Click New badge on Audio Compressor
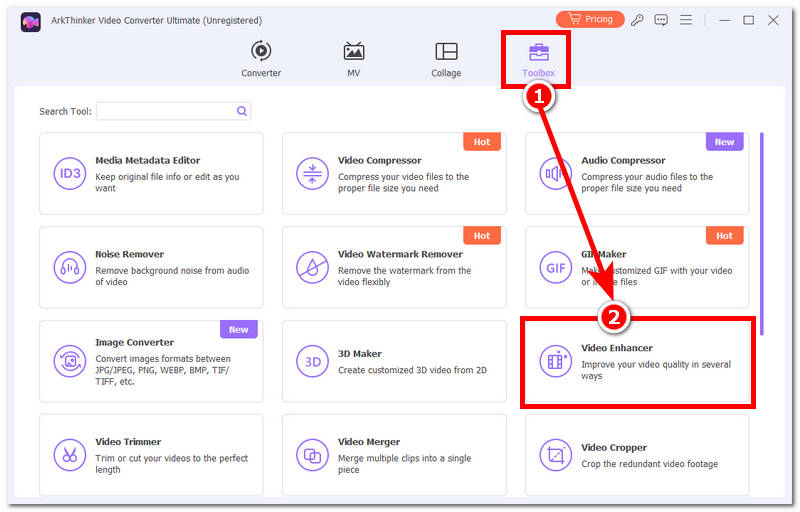The image size is (800, 512). pyautogui.click(x=724, y=142)
